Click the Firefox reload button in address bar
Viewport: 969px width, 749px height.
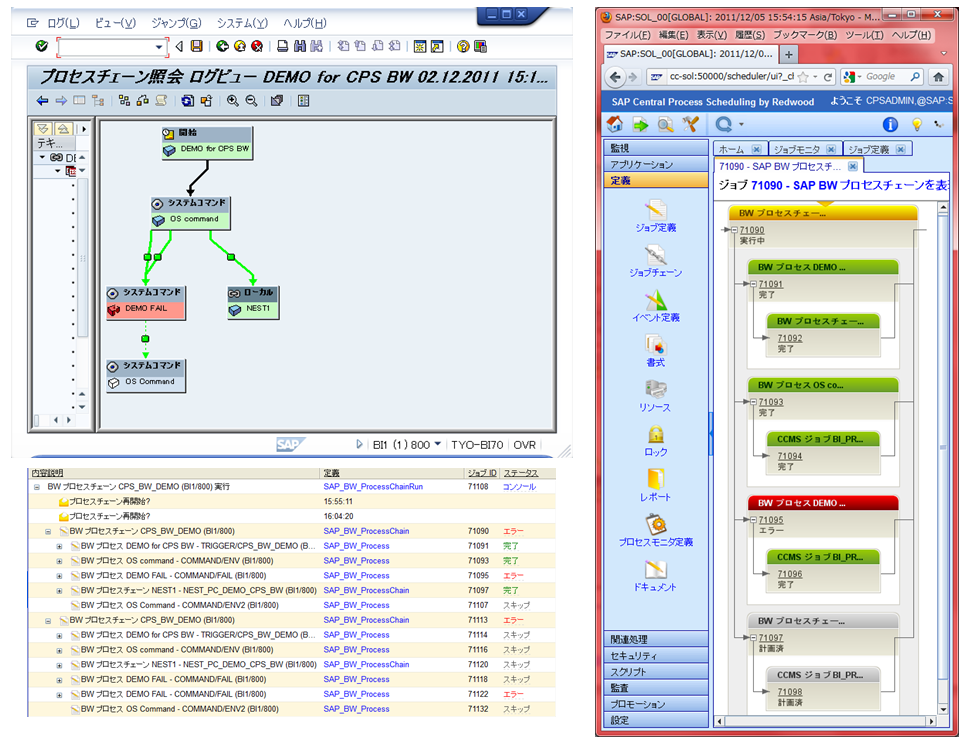pos(828,77)
